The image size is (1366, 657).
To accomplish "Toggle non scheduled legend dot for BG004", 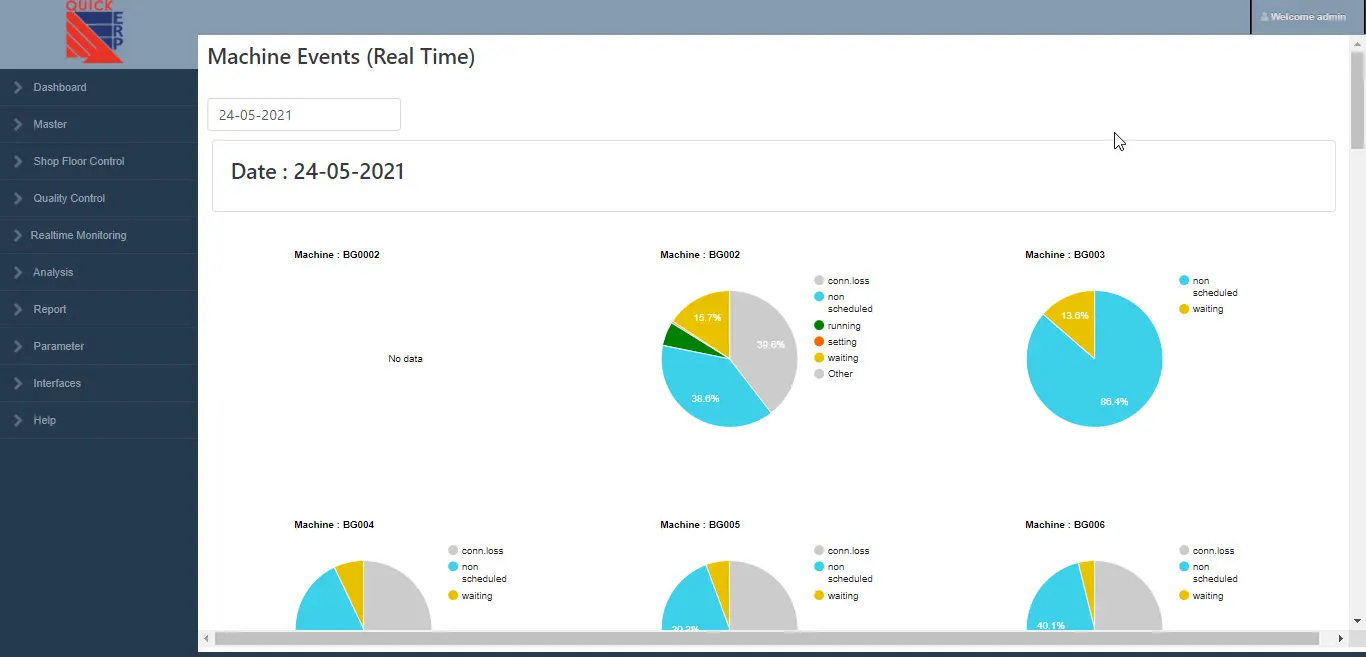I will 453,567.
